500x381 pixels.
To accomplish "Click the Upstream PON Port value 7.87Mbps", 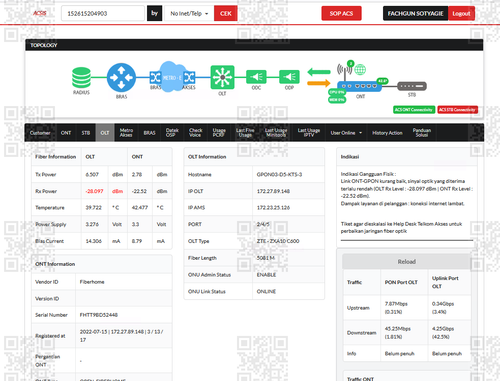I will pyautogui.click(x=396, y=304).
